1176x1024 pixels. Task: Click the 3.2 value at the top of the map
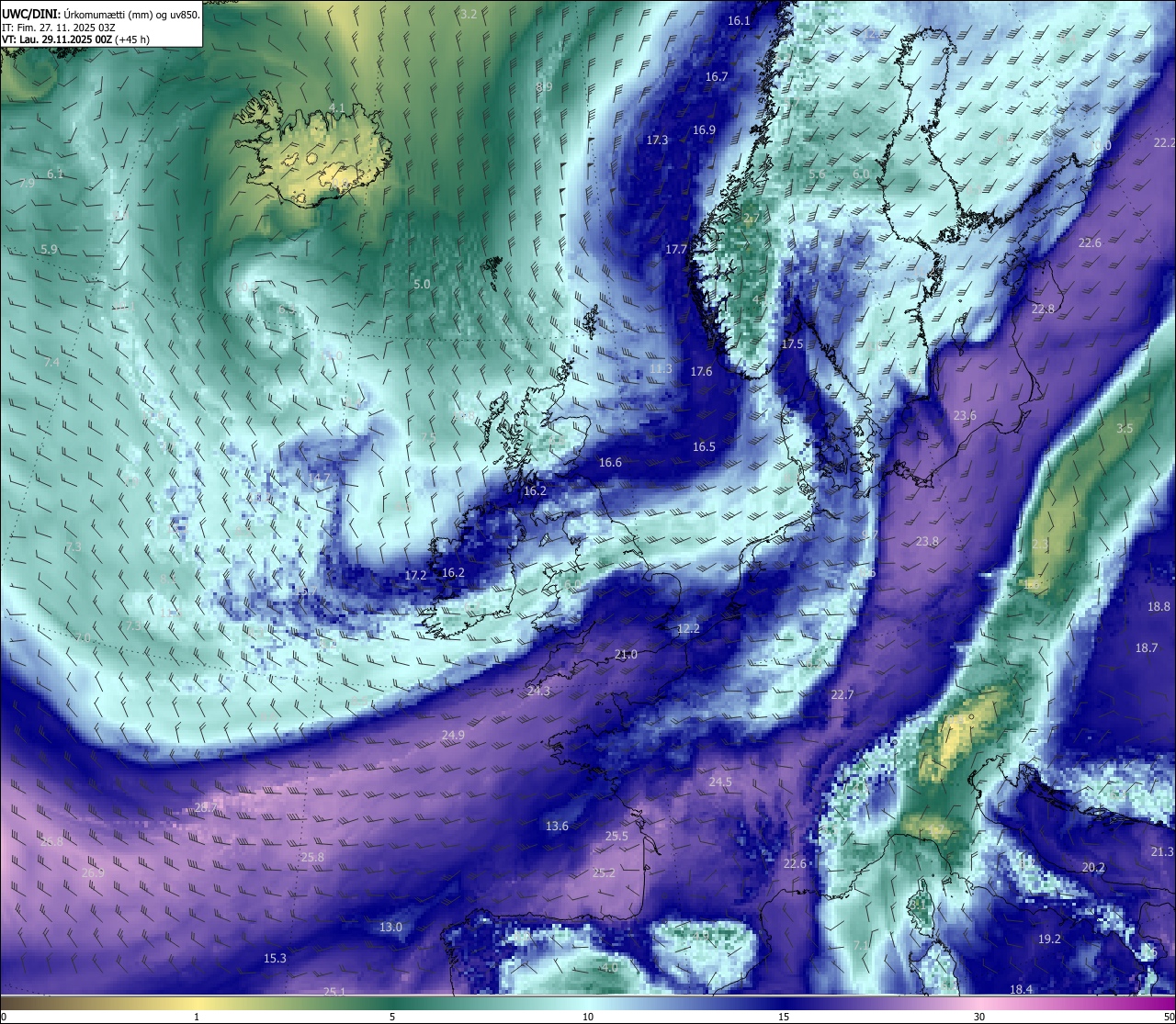(x=469, y=14)
